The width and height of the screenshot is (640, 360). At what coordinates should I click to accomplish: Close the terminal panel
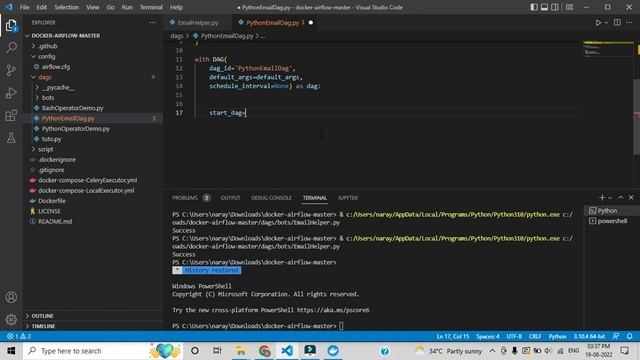[631, 198]
